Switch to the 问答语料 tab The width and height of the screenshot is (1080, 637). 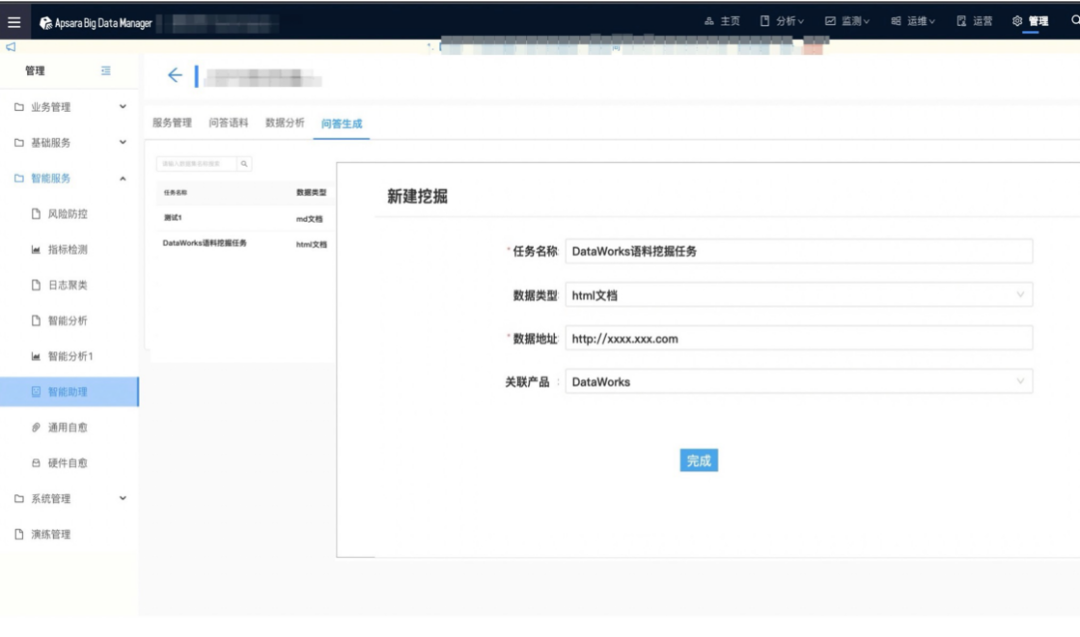(x=229, y=123)
